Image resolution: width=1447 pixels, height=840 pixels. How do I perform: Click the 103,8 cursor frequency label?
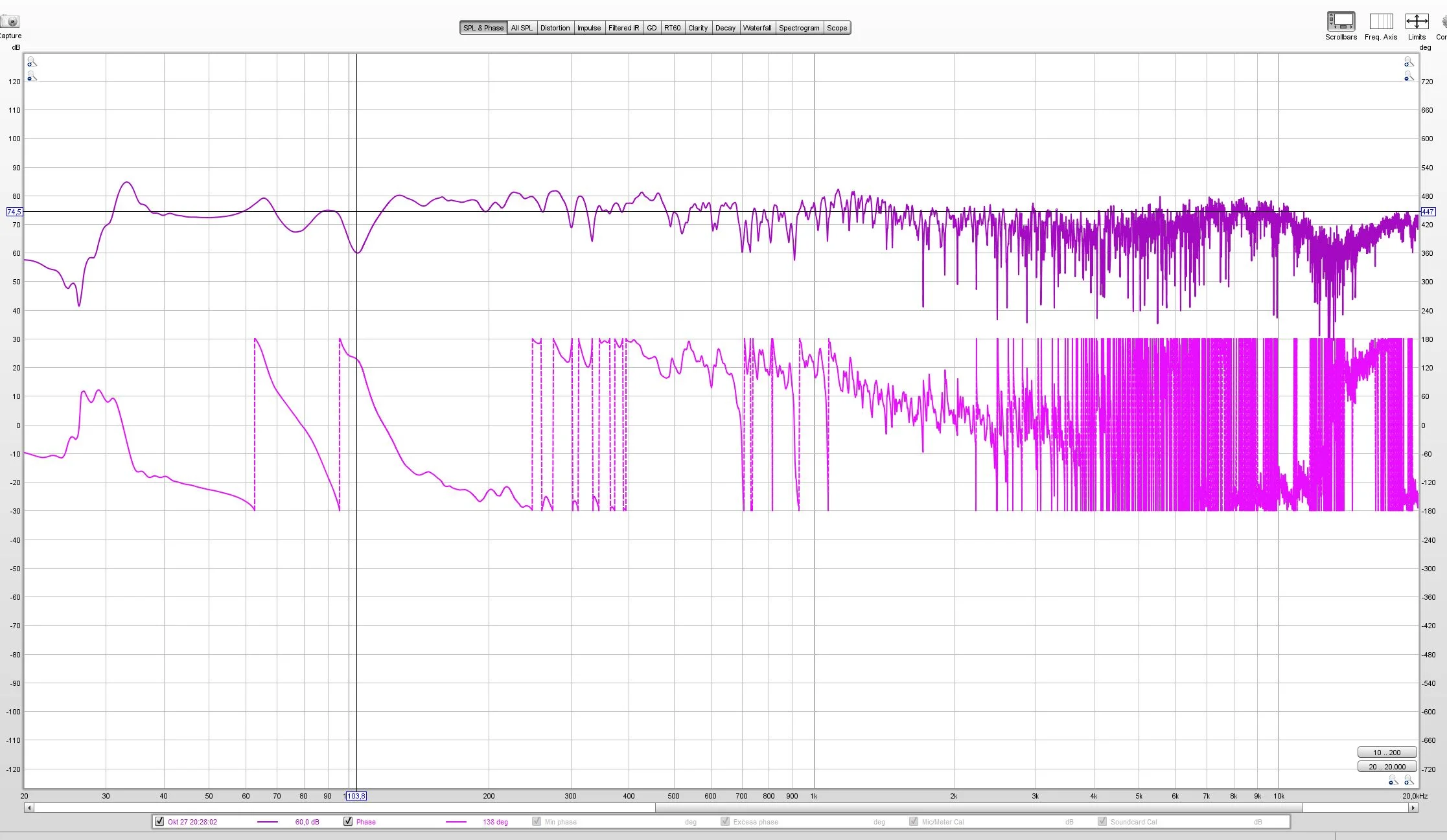tap(356, 796)
